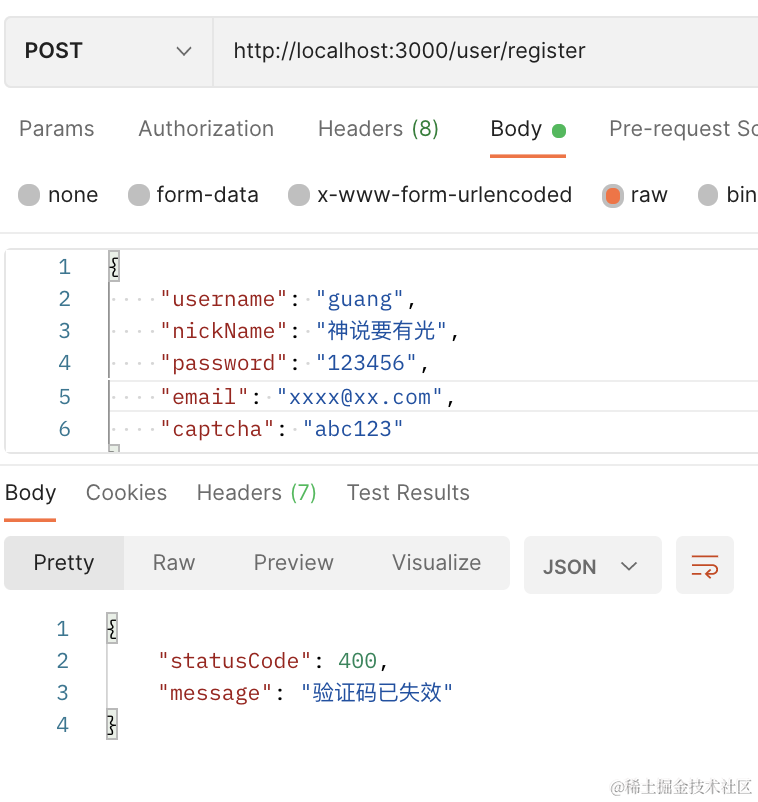The image size is (758, 802).
Task: Switch response view to Raw
Action: tap(174, 563)
